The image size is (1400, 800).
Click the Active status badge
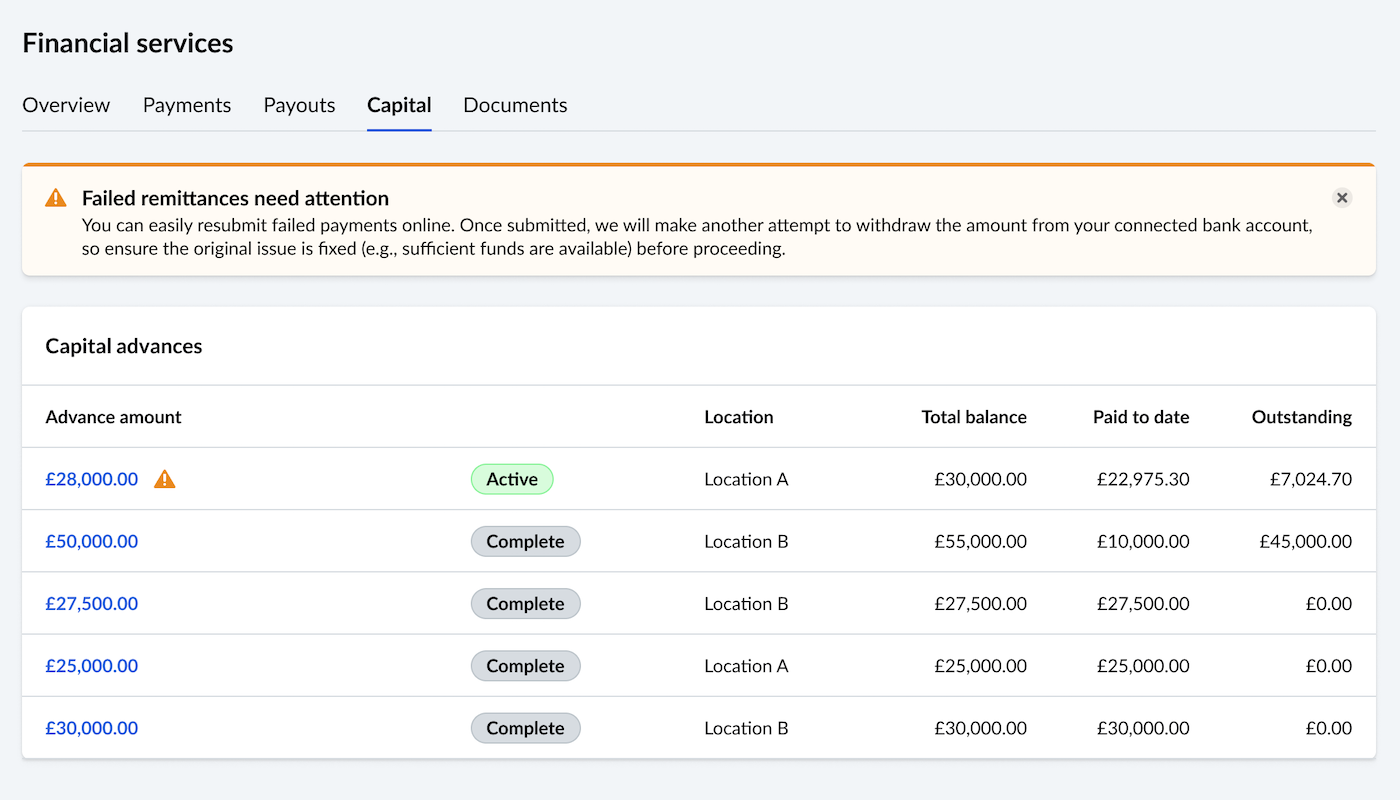[x=512, y=479]
